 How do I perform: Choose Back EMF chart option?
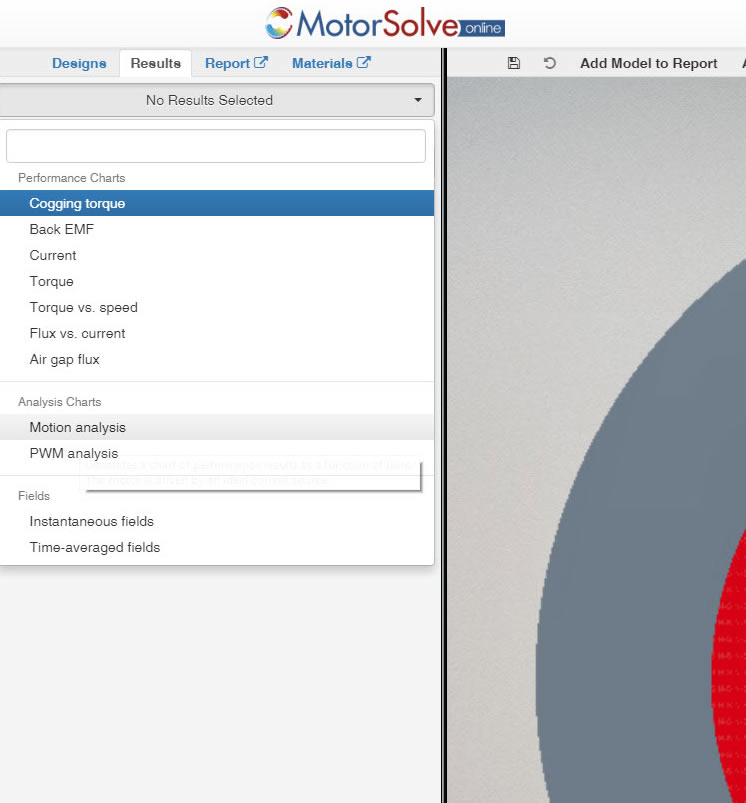coord(217,229)
